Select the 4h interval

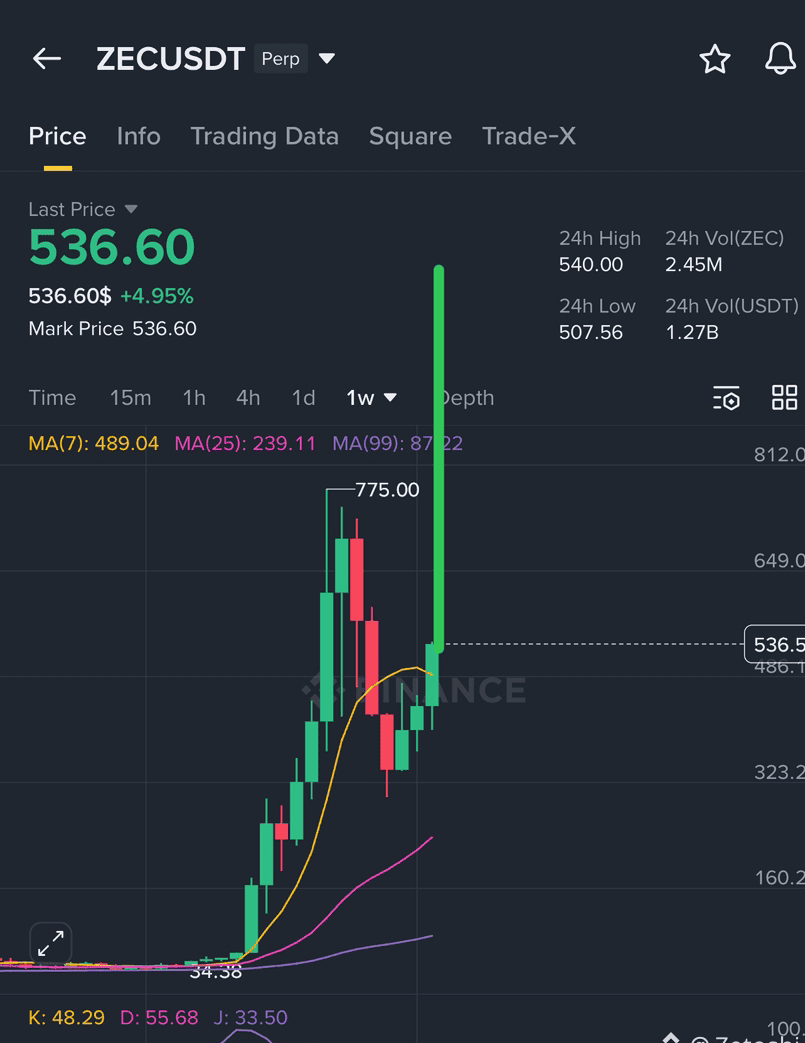point(248,398)
